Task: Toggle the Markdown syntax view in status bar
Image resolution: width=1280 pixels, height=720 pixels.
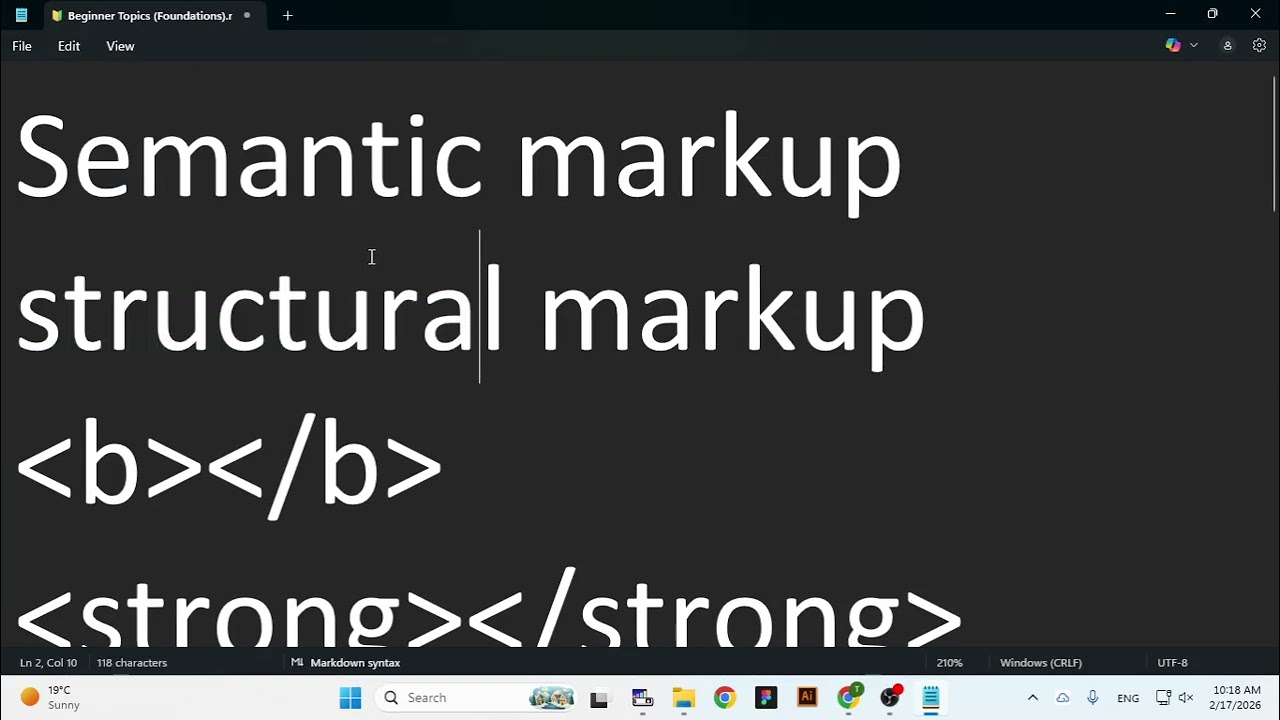Action: (346, 663)
